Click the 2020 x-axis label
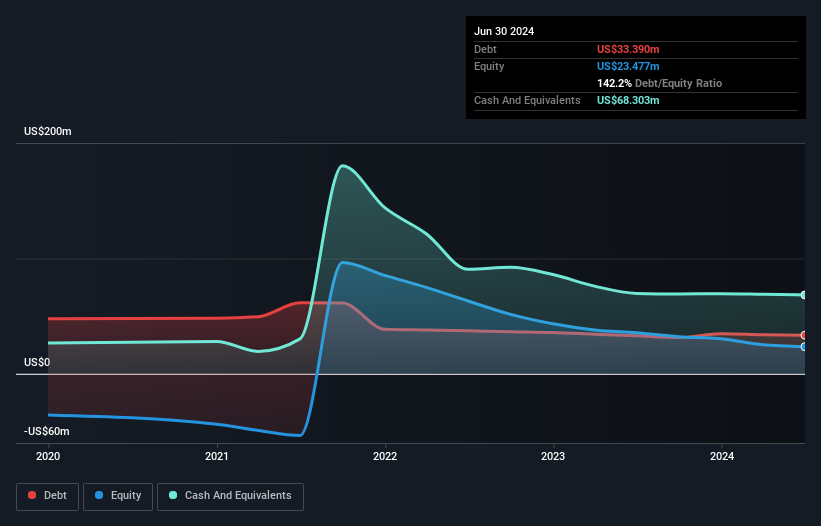Image resolution: width=821 pixels, height=526 pixels. point(48,456)
